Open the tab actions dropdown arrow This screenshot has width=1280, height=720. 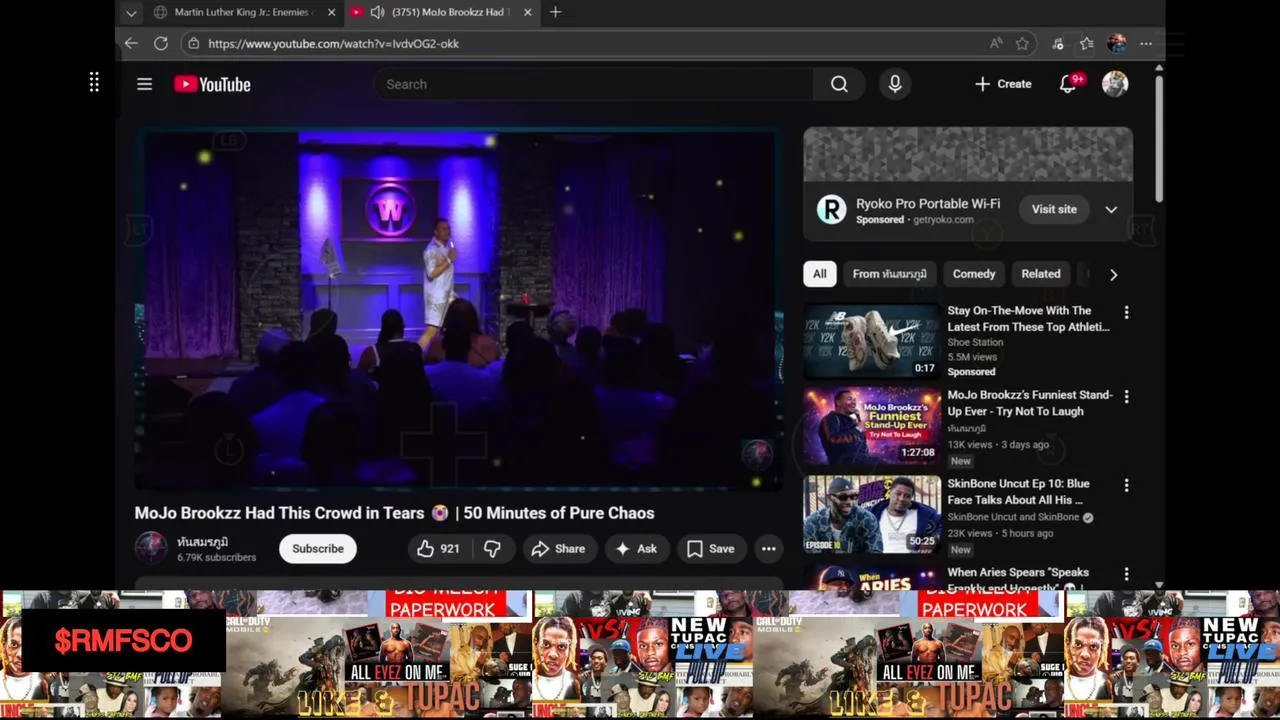(131, 13)
